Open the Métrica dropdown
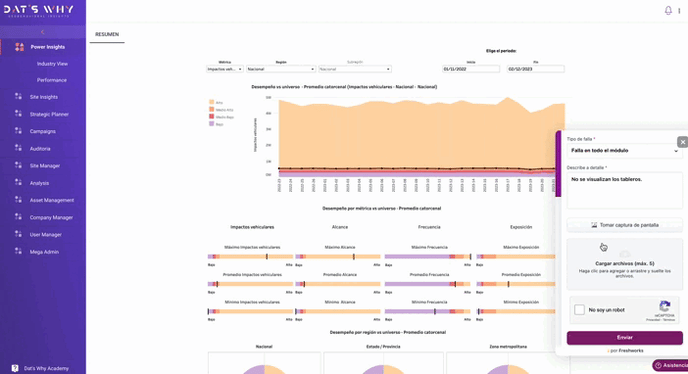Image resolution: width=688 pixels, height=374 pixels. pos(225,69)
